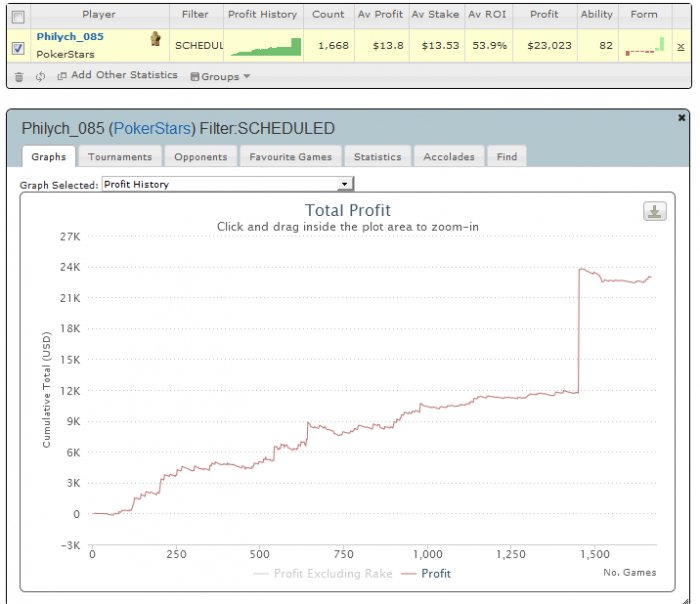Open the Graph Selected dropdown
Screen dimensions: 700x604
[228, 184]
